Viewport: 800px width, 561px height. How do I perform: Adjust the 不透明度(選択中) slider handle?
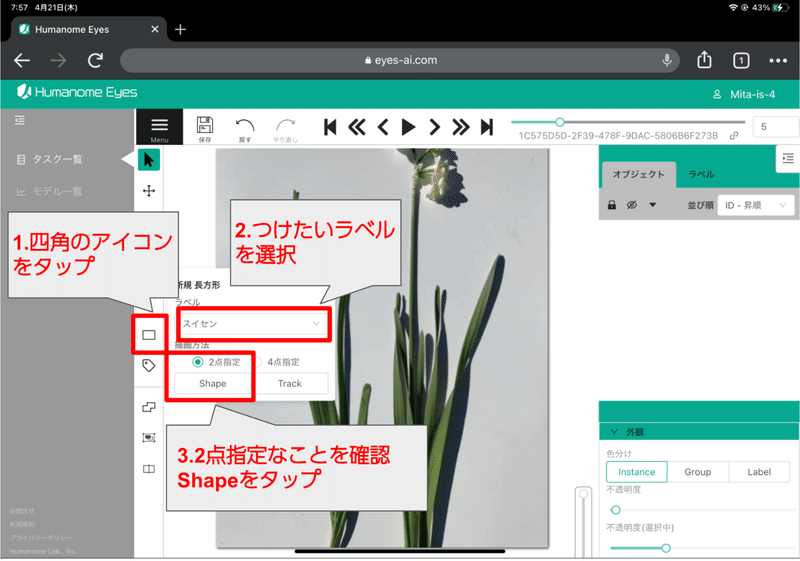pos(666,548)
